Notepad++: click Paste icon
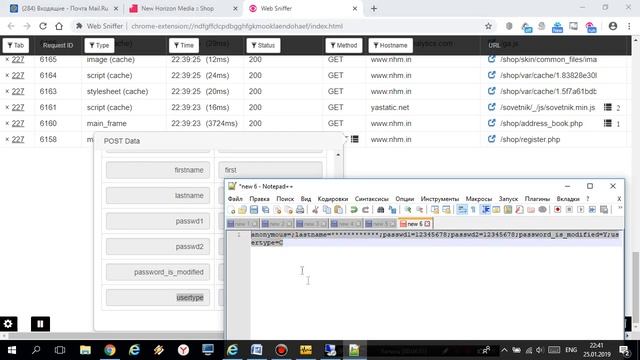 [x=338, y=210]
